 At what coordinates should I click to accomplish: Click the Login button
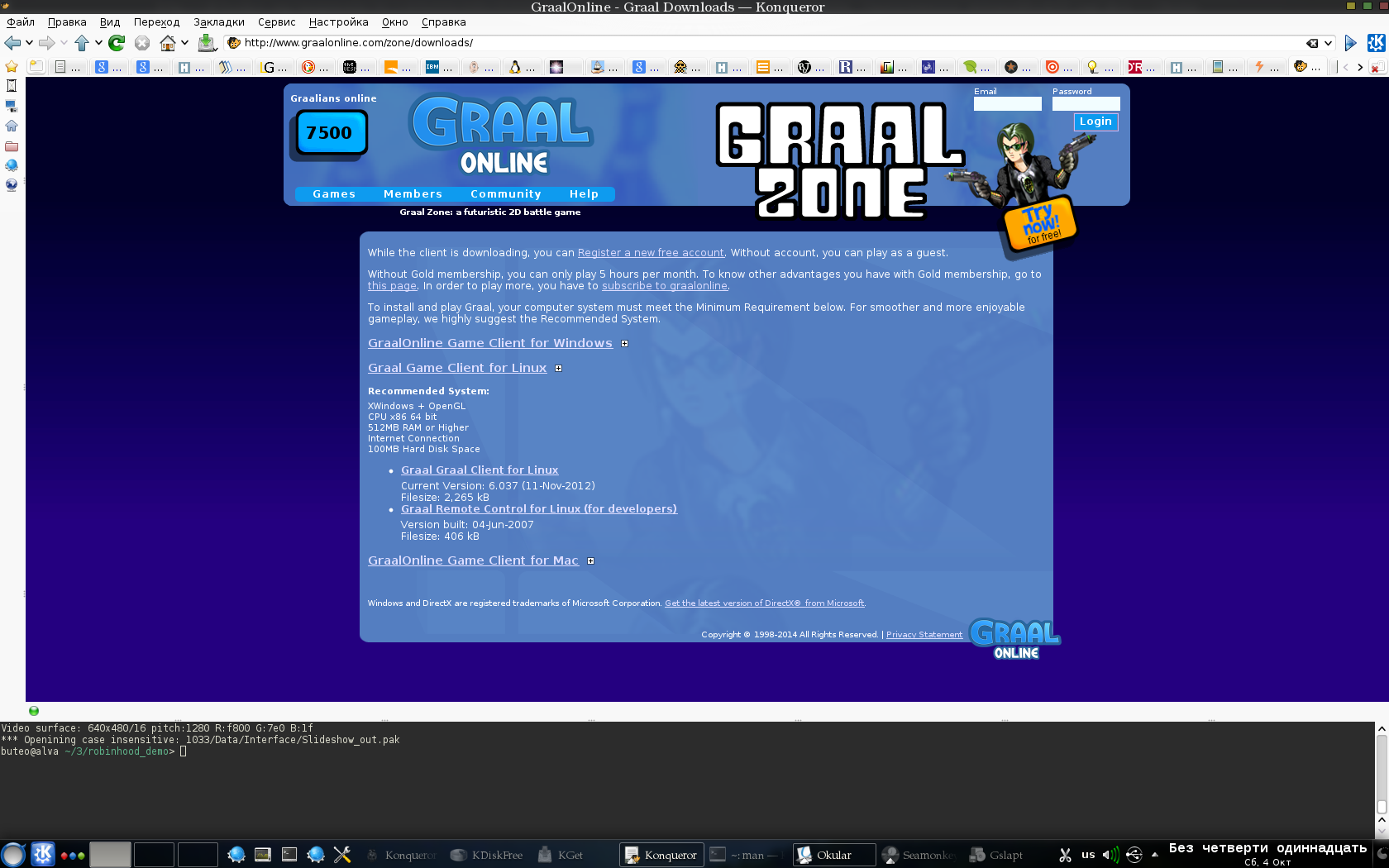click(x=1095, y=122)
